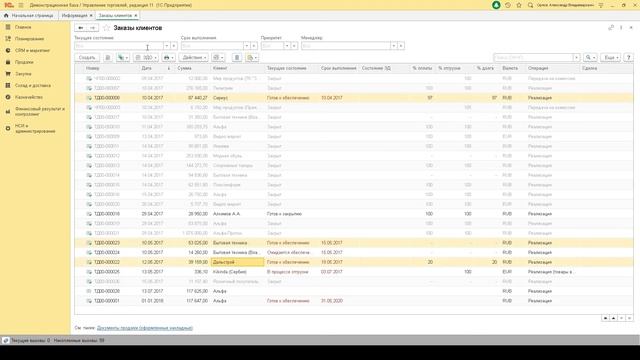The width and height of the screenshot is (640, 360).
Task: Open the ЭДО dropdown menu
Action: point(146,58)
